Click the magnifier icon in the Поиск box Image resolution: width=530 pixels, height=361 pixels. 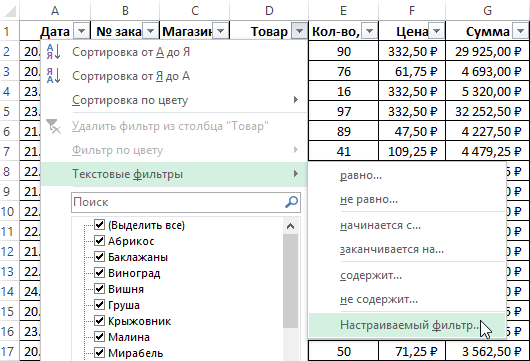point(291,202)
